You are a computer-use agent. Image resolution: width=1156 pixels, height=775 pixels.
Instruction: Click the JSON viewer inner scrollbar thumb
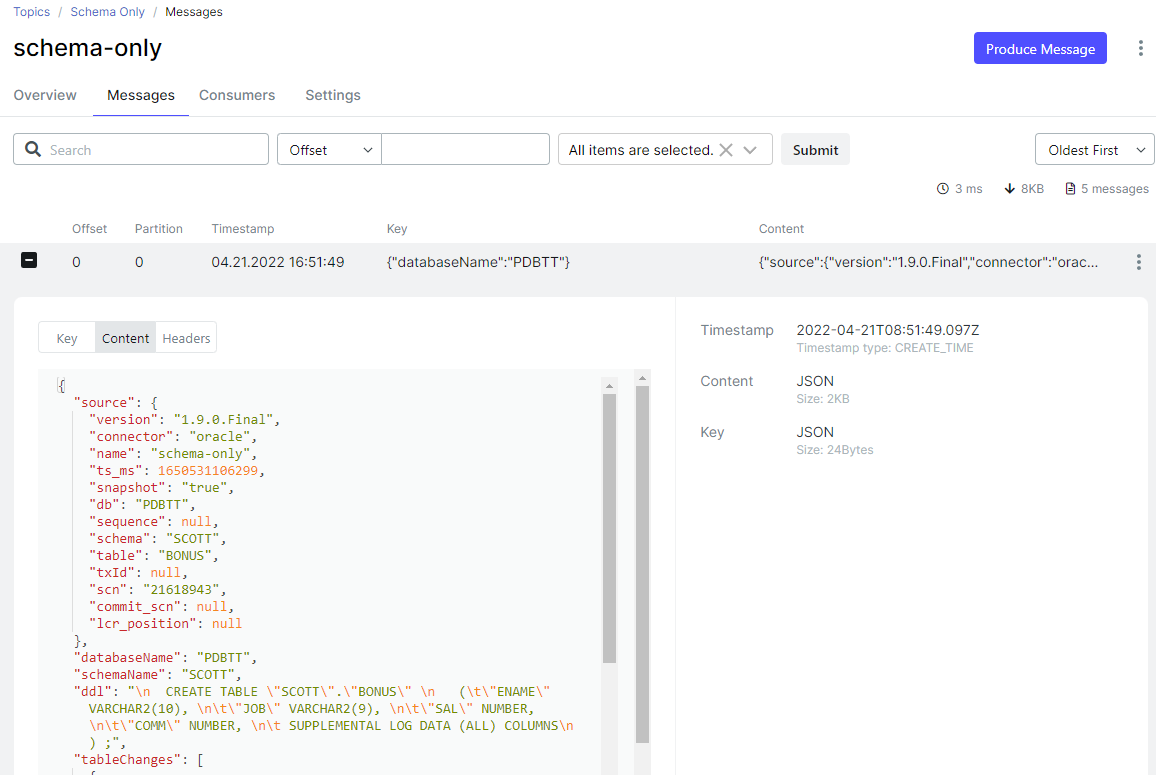tap(609, 528)
